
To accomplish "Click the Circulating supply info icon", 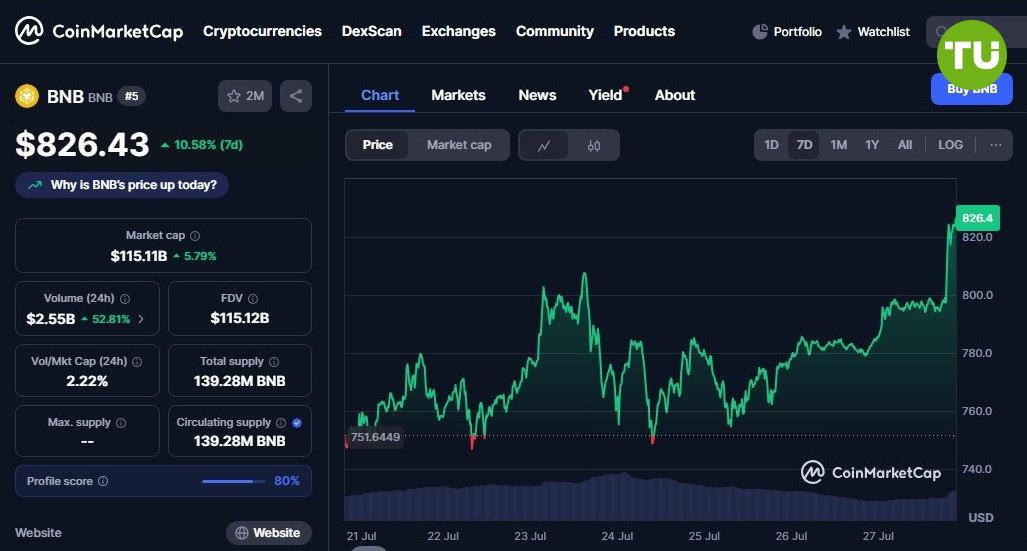I will tap(281, 423).
